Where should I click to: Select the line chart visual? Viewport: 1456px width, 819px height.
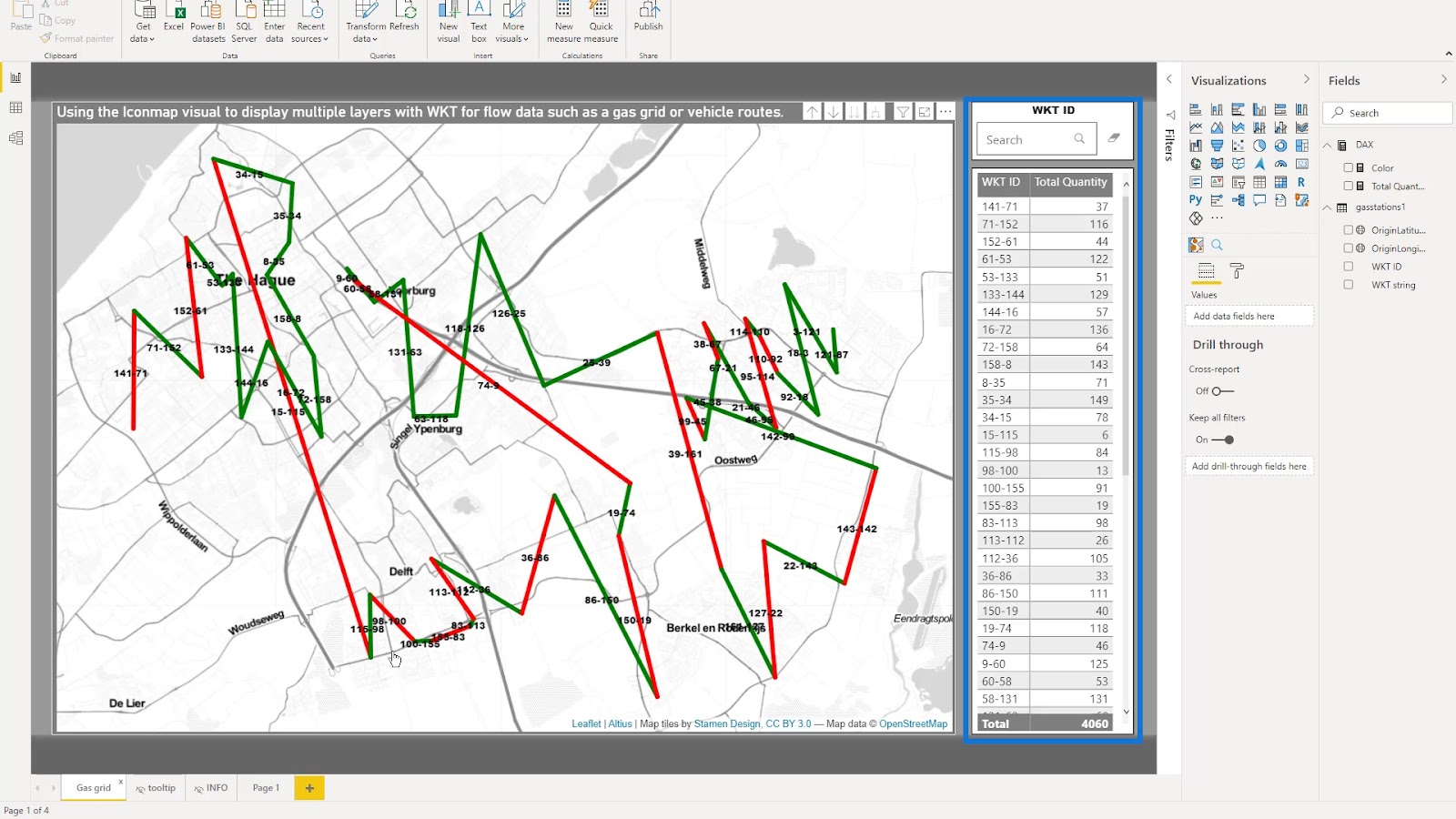click(1196, 127)
